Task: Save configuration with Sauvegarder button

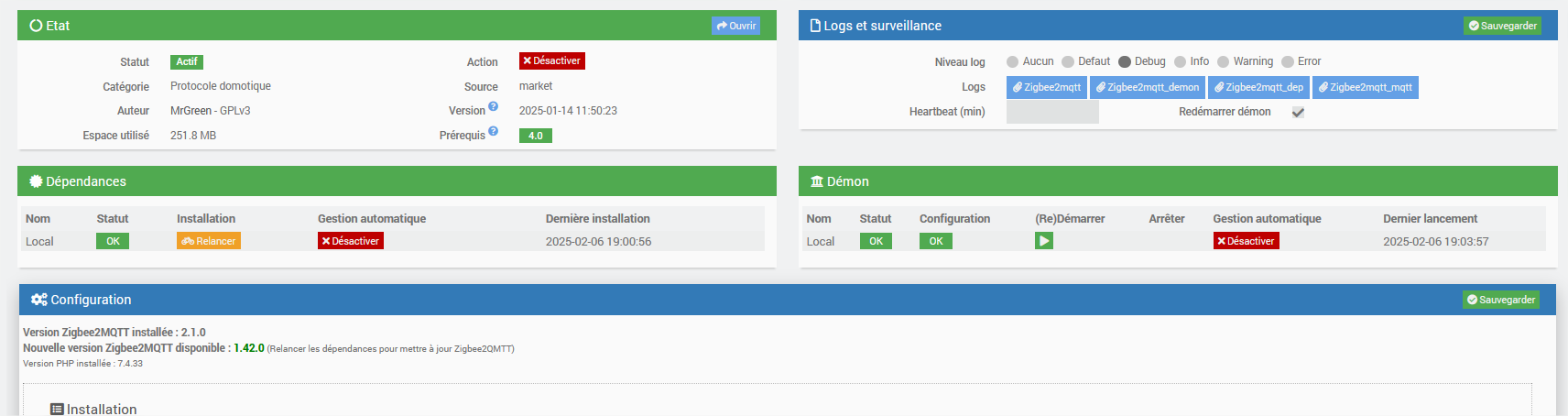Action: coord(1500,300)
